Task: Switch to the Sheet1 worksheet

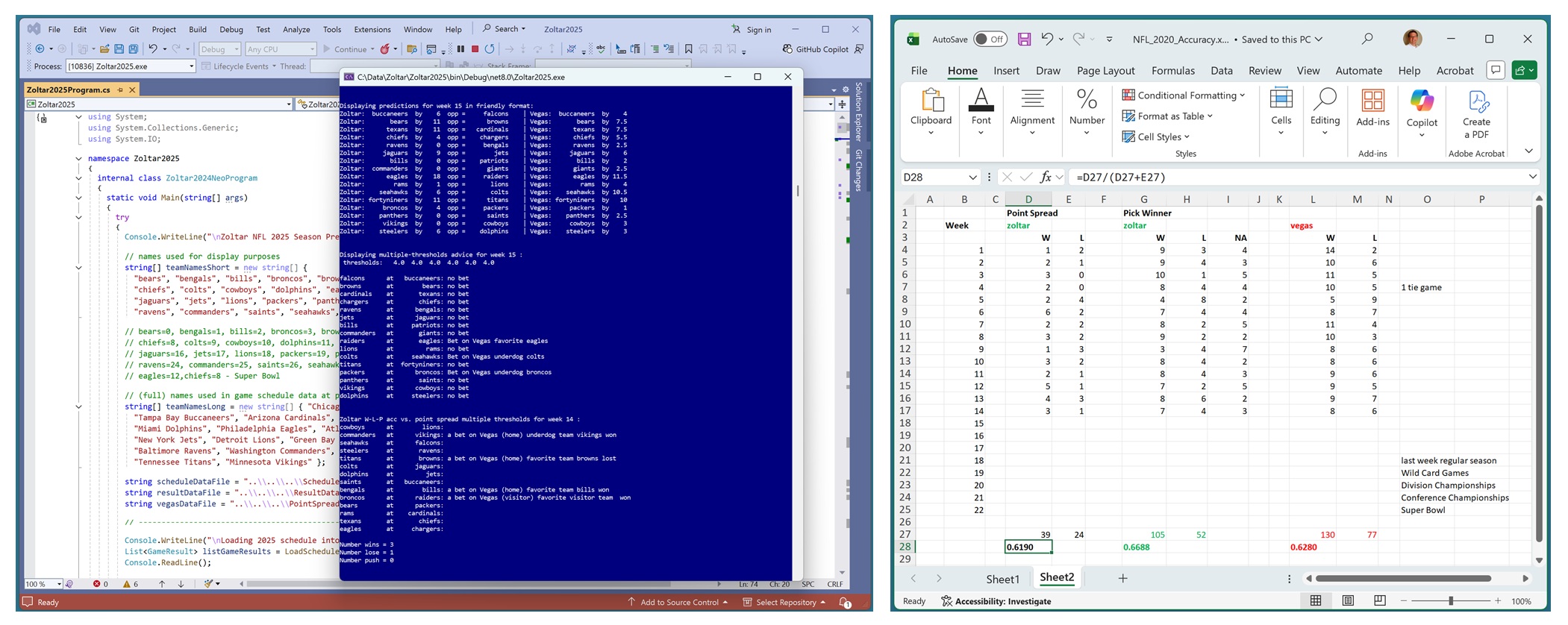Action: coord(1002,579)
